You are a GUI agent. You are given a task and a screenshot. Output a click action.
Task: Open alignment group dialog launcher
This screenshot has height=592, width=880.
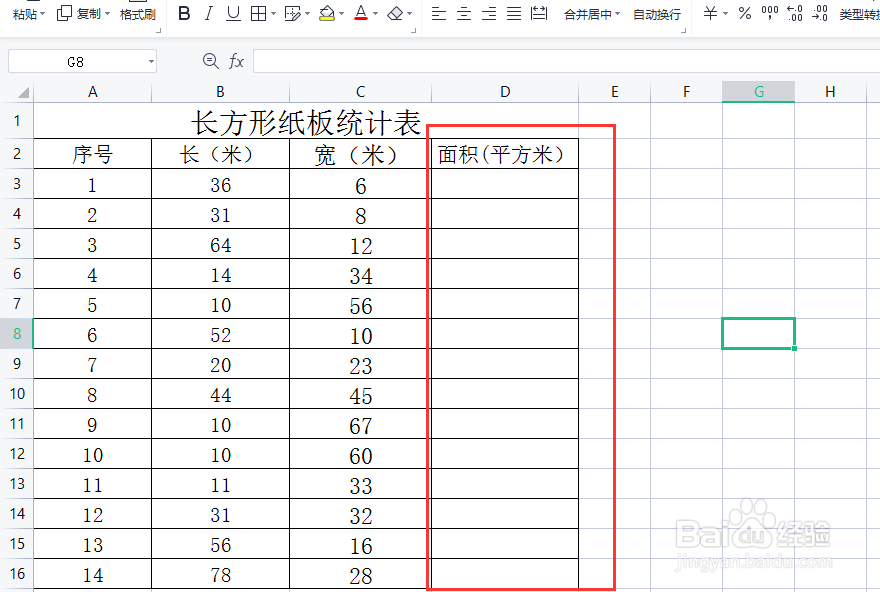point(684,31)
